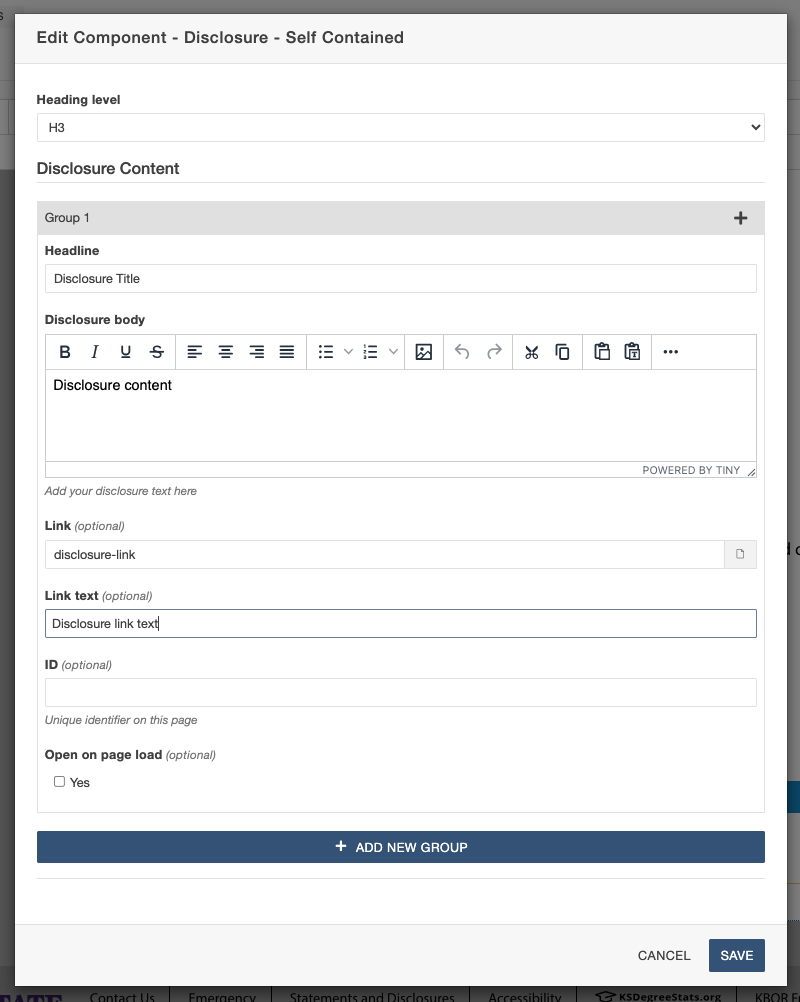This screenshot has height=1002, width=800.
Task: Open the numbered list style dropdown chevron
Action: click(x=392, y=351)
